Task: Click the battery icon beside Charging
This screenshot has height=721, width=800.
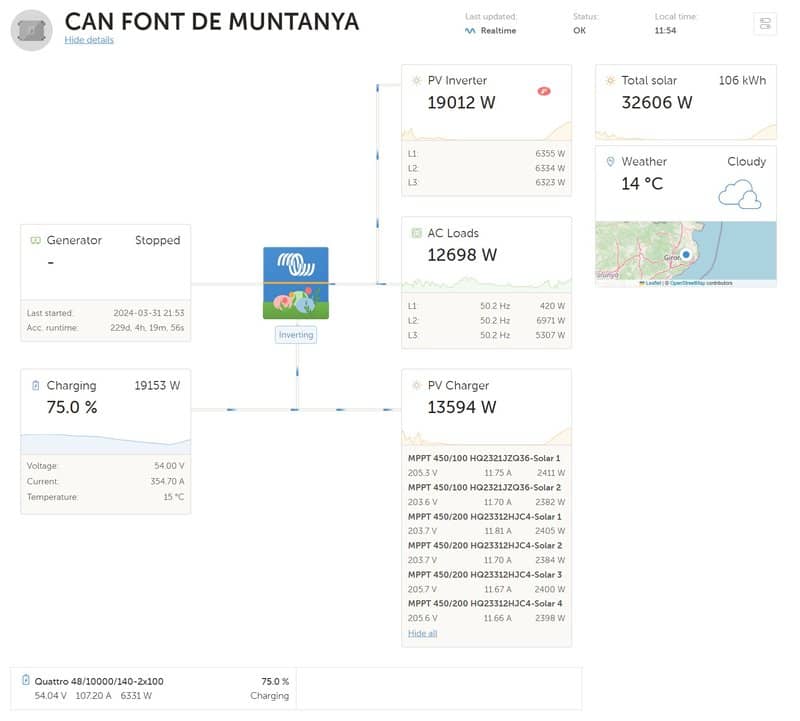Action: [35, 385]
